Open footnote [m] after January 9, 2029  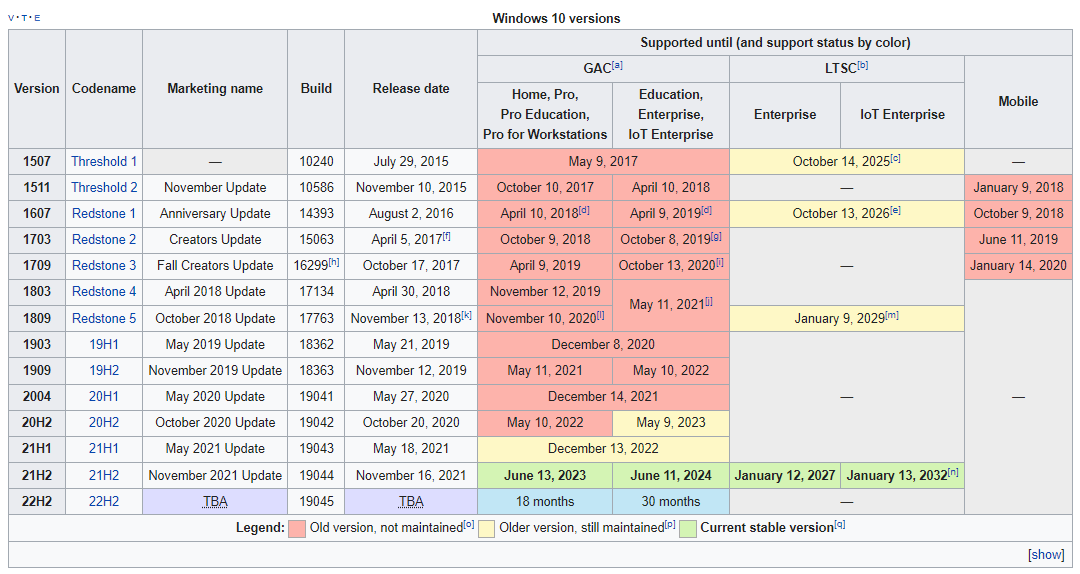coord(892,316)
